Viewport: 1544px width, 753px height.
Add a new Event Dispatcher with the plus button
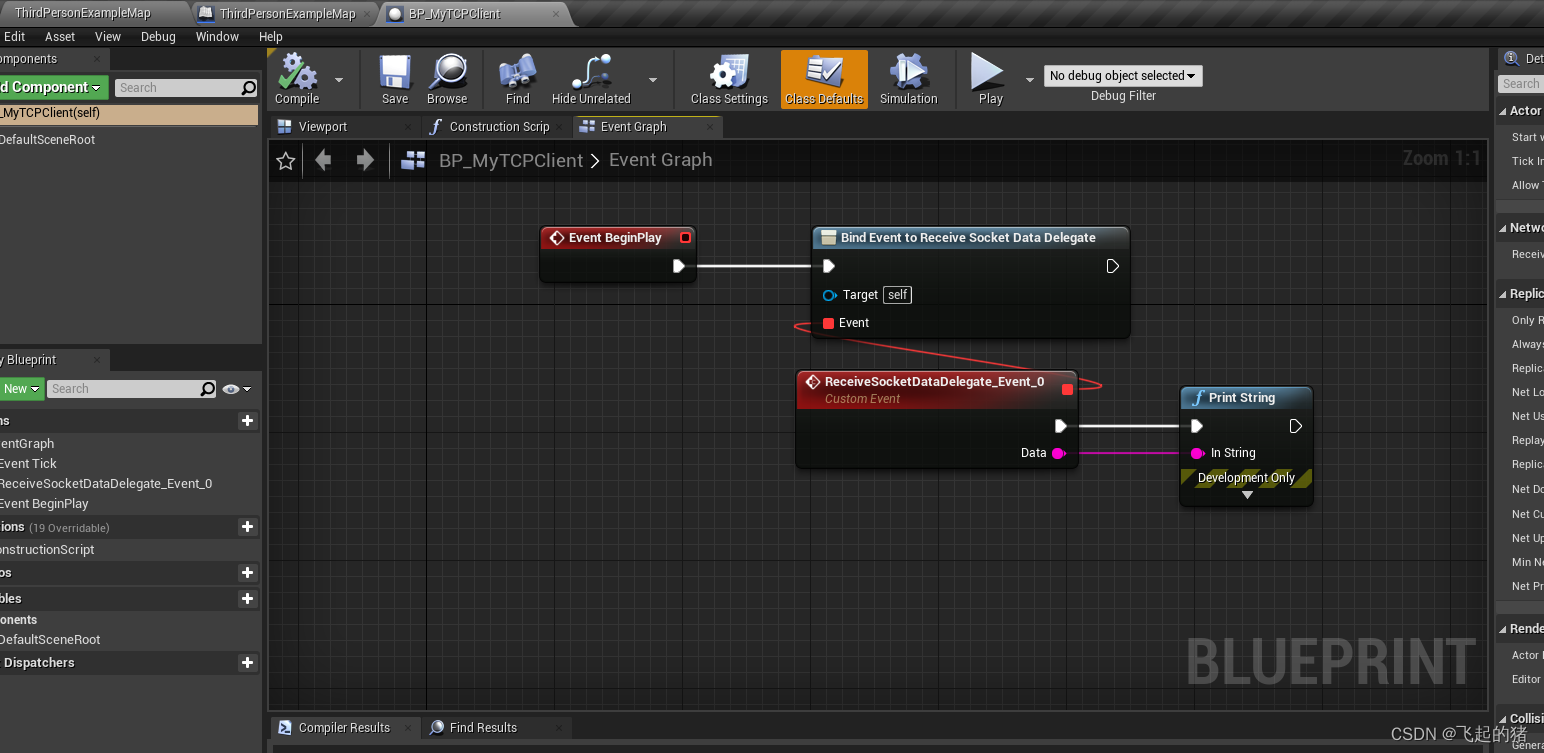(247, 662)
